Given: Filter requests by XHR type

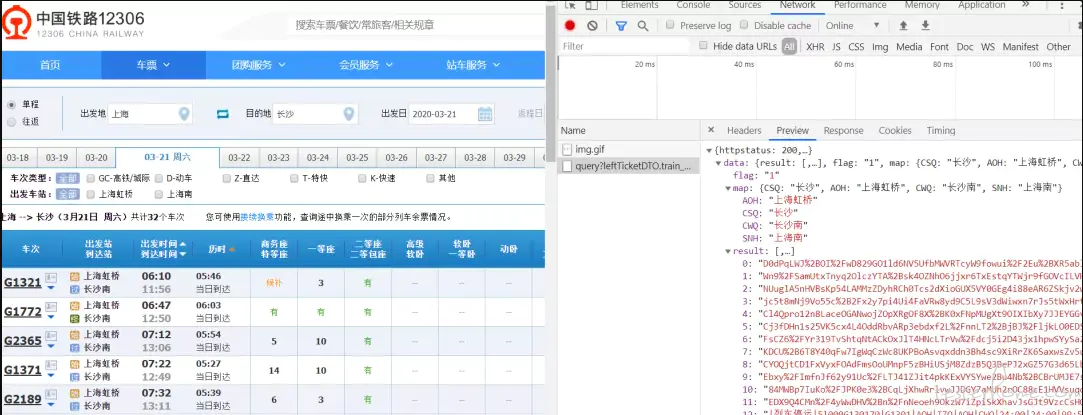Looking at the screenshot, I should click(815, 46).
